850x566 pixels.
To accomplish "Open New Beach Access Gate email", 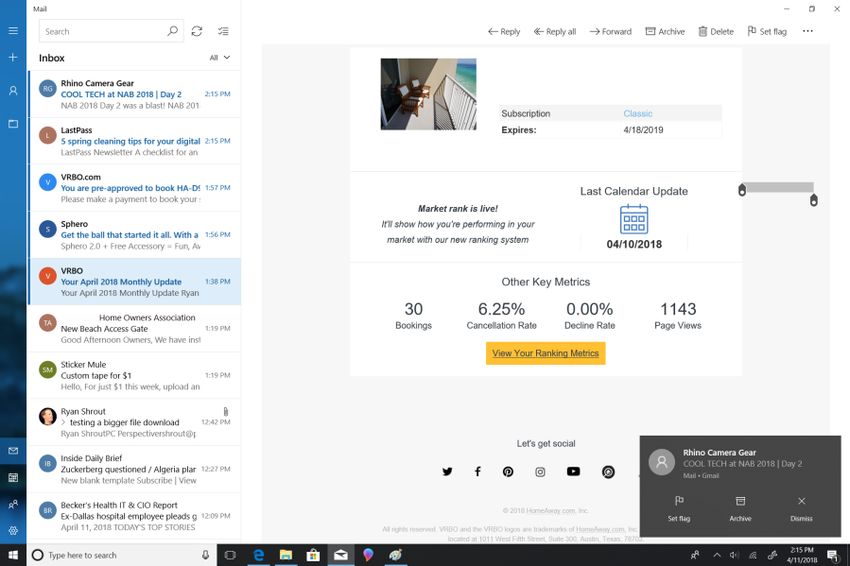I will coord(135,329).
